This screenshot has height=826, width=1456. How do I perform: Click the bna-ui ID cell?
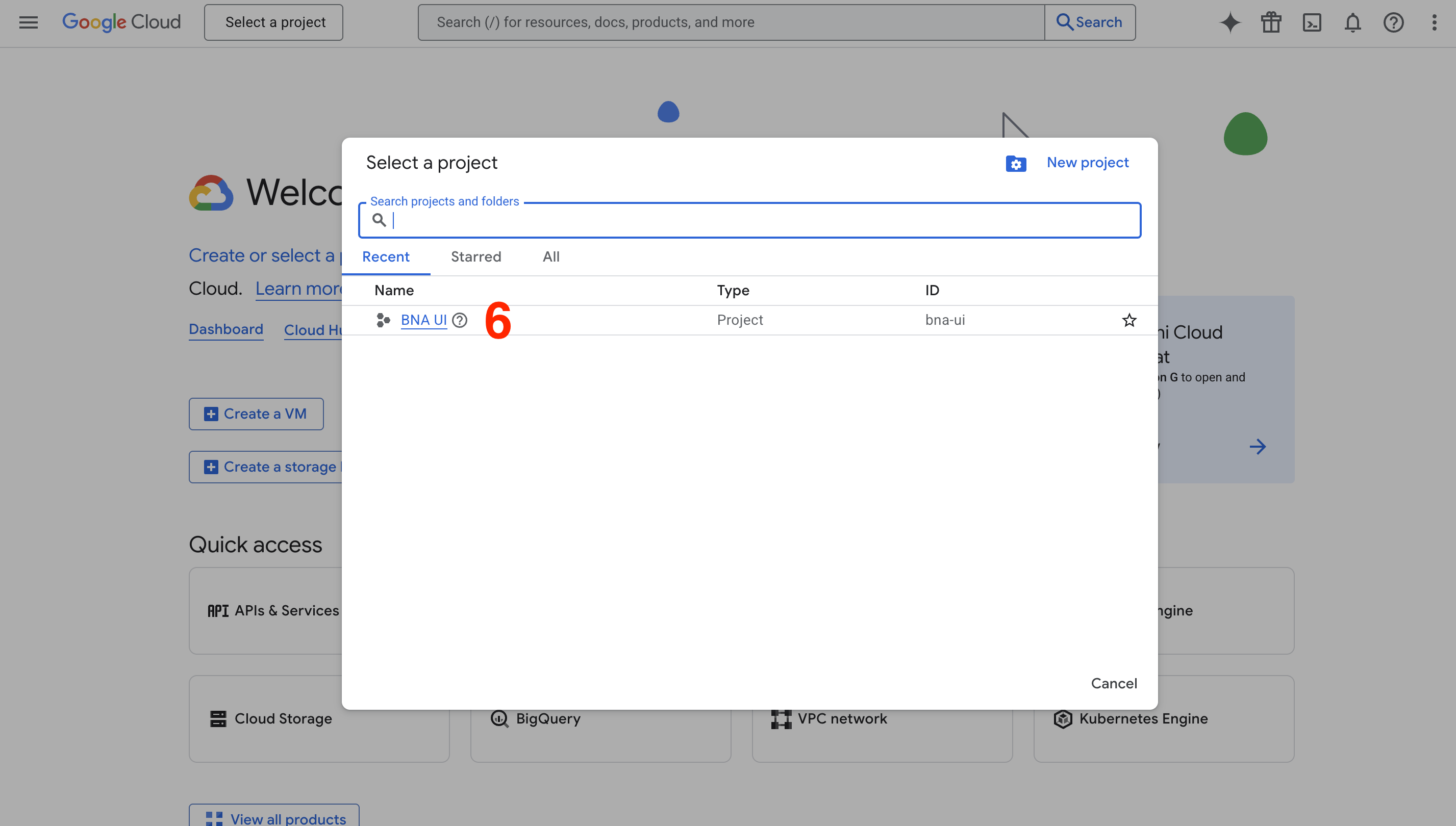click(945, 320)
